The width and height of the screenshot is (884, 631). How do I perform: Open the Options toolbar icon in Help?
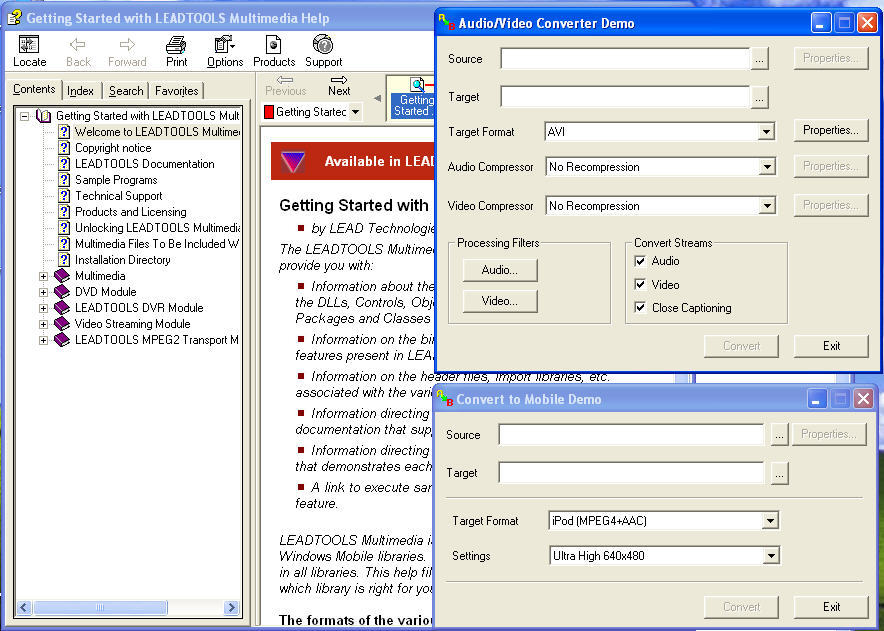click(x=224, y=45)
